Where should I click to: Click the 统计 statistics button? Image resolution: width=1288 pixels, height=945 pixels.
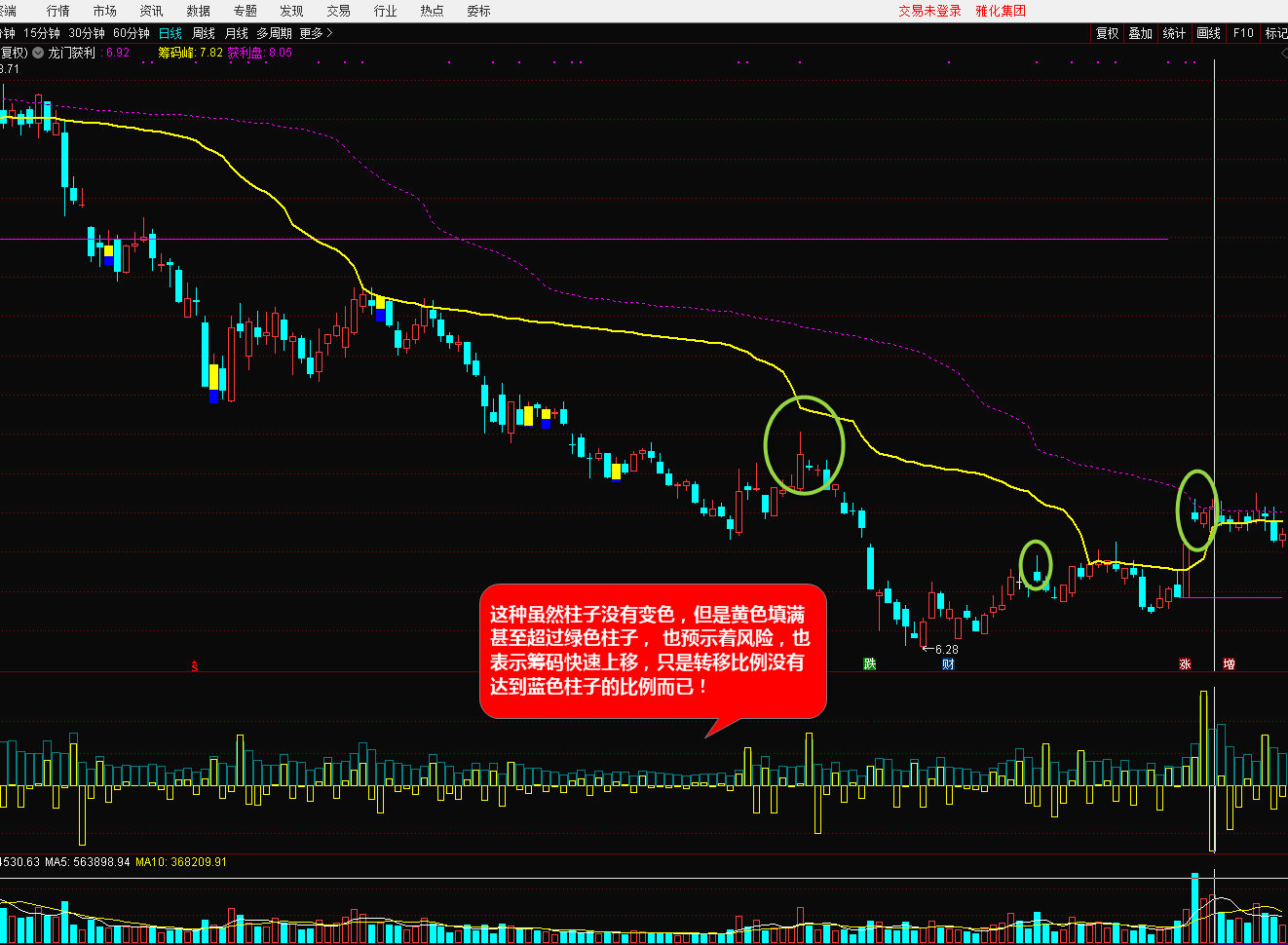(x=1175, y=33)
